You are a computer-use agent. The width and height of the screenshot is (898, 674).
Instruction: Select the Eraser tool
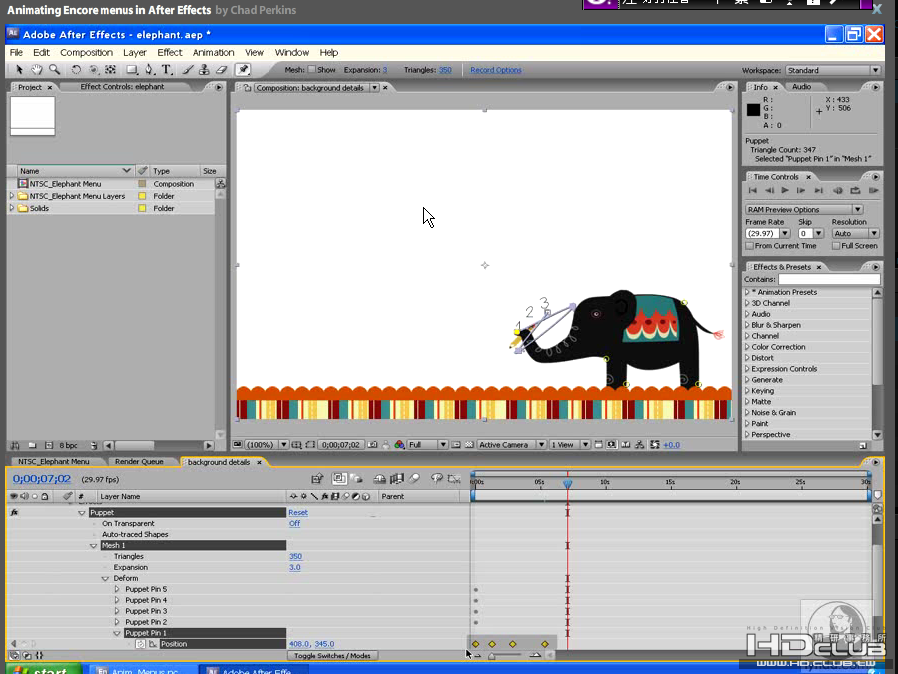click(222, 69)
